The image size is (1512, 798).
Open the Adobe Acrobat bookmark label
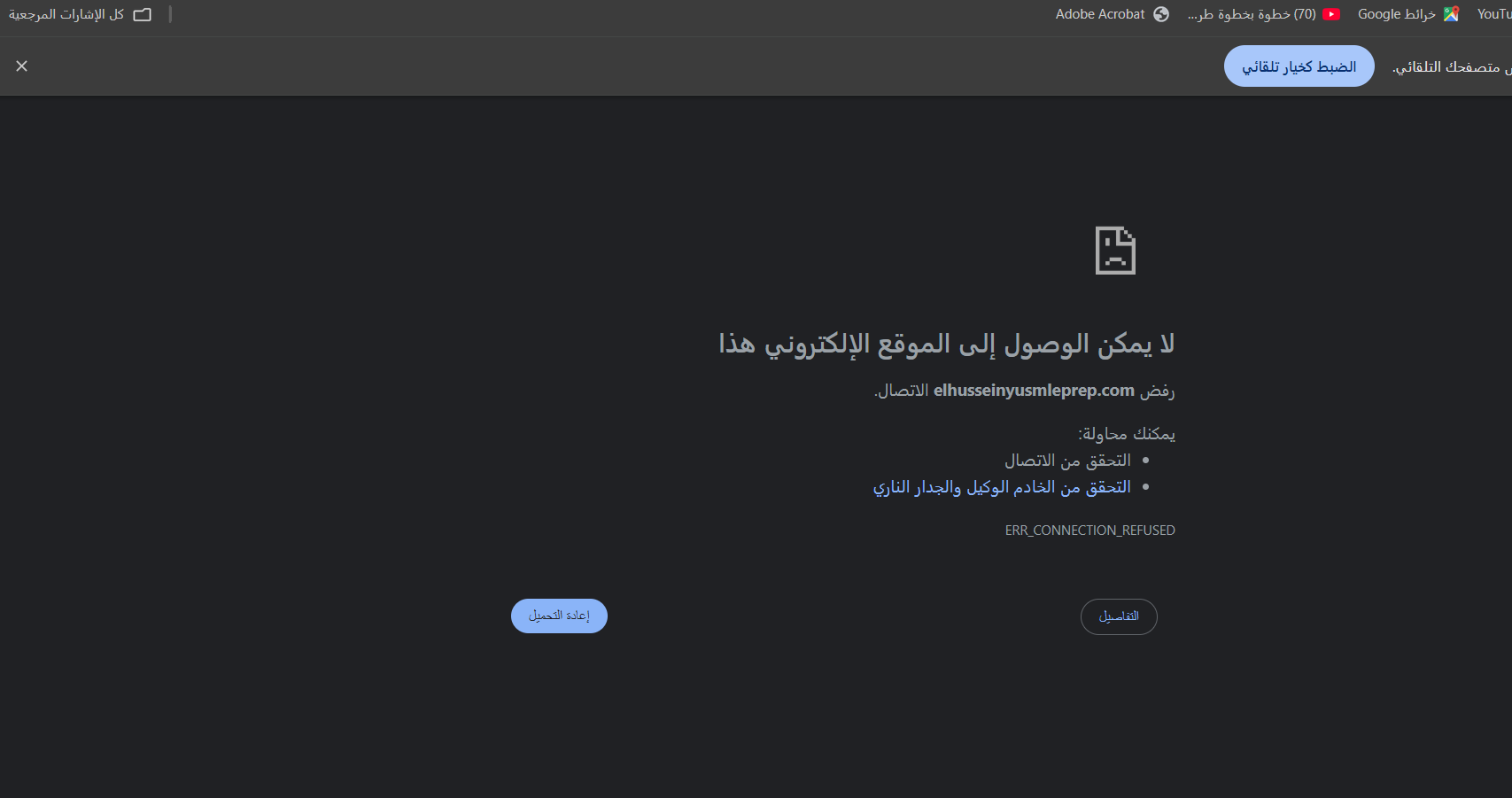click(x=1100, y=14)
